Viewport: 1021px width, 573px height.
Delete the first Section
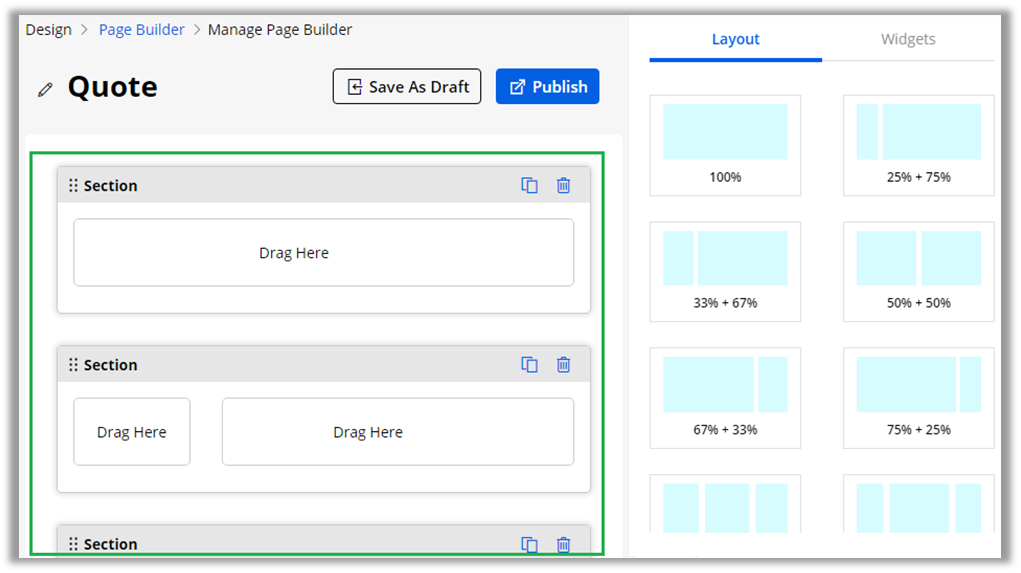(563, 185)
